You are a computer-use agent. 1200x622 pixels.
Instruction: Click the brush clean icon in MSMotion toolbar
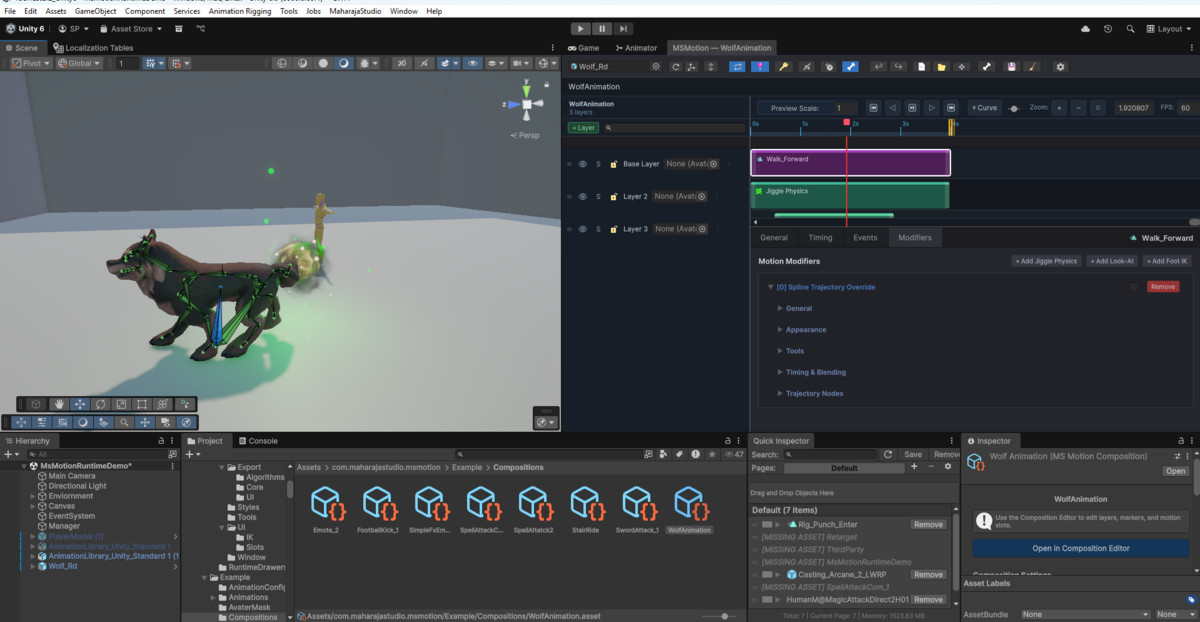1033,67
